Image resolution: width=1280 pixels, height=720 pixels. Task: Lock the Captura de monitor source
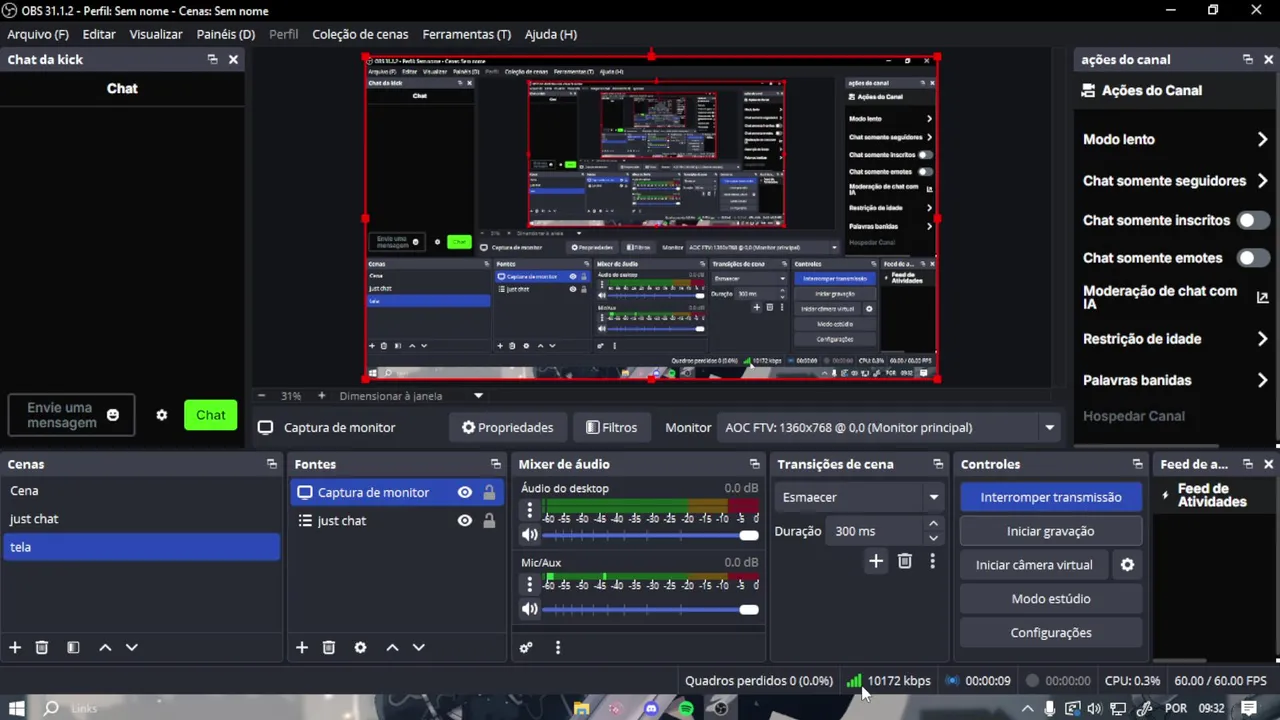pos(489,492)
